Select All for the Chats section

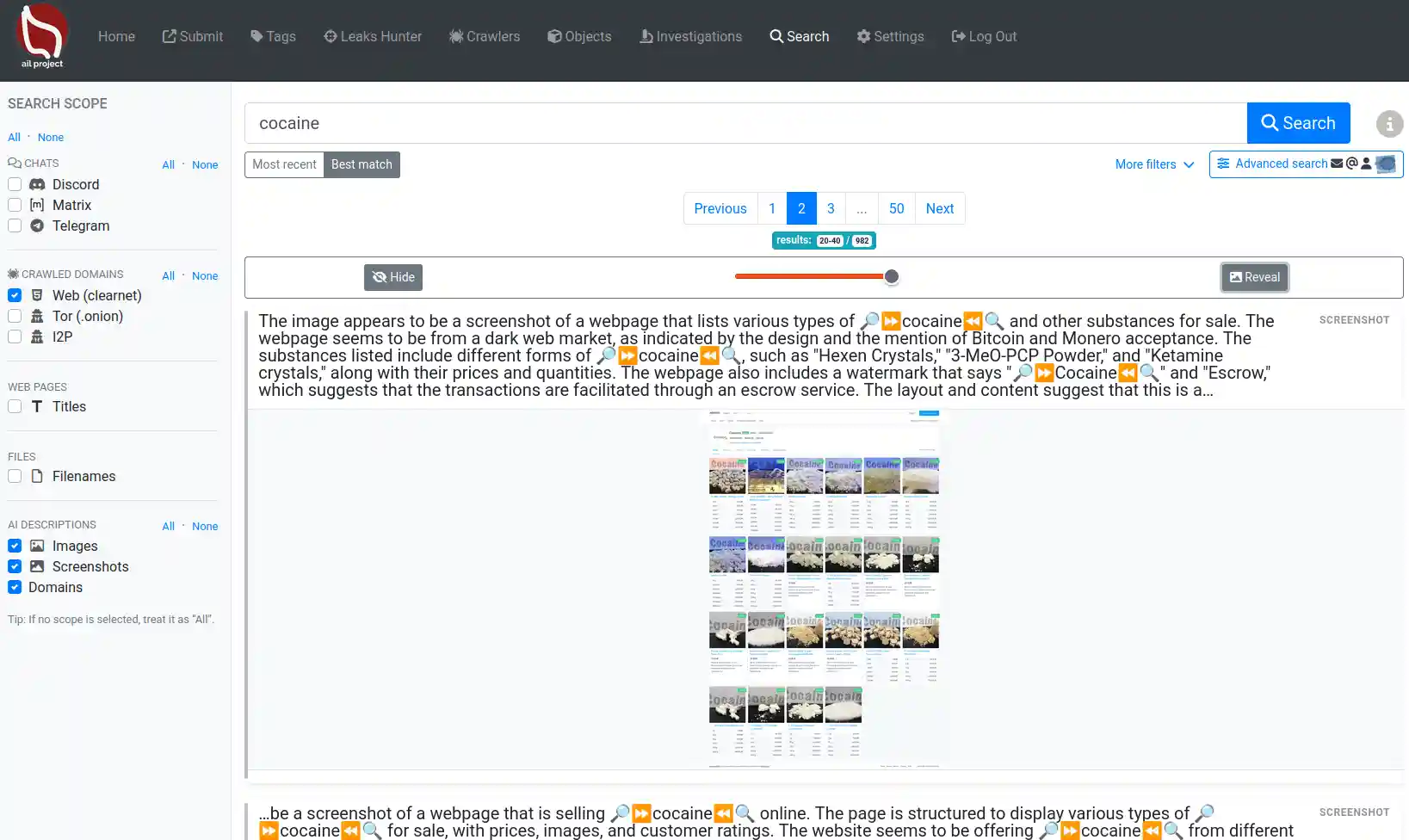169,164
